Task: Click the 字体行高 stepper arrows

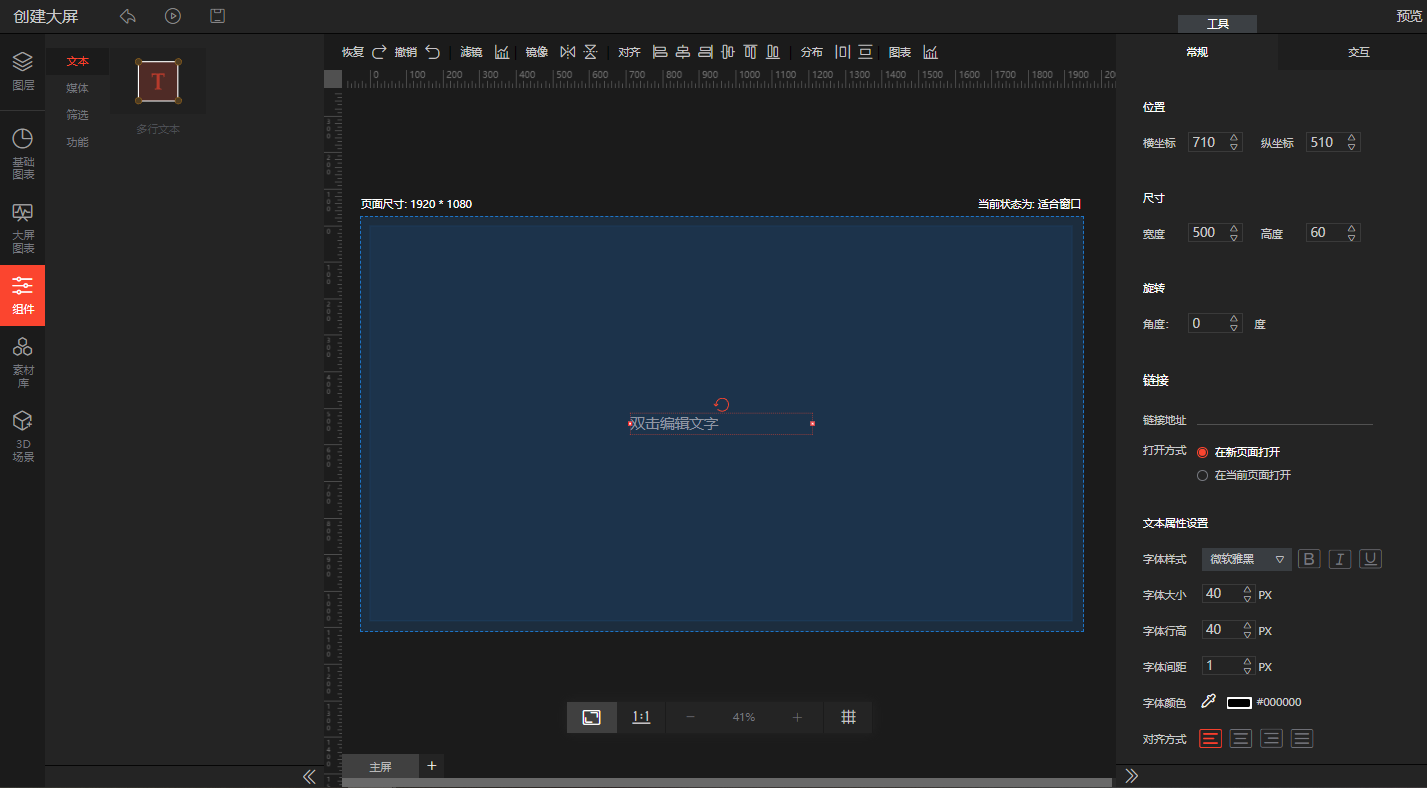Action: click(x=1247, y=630)
